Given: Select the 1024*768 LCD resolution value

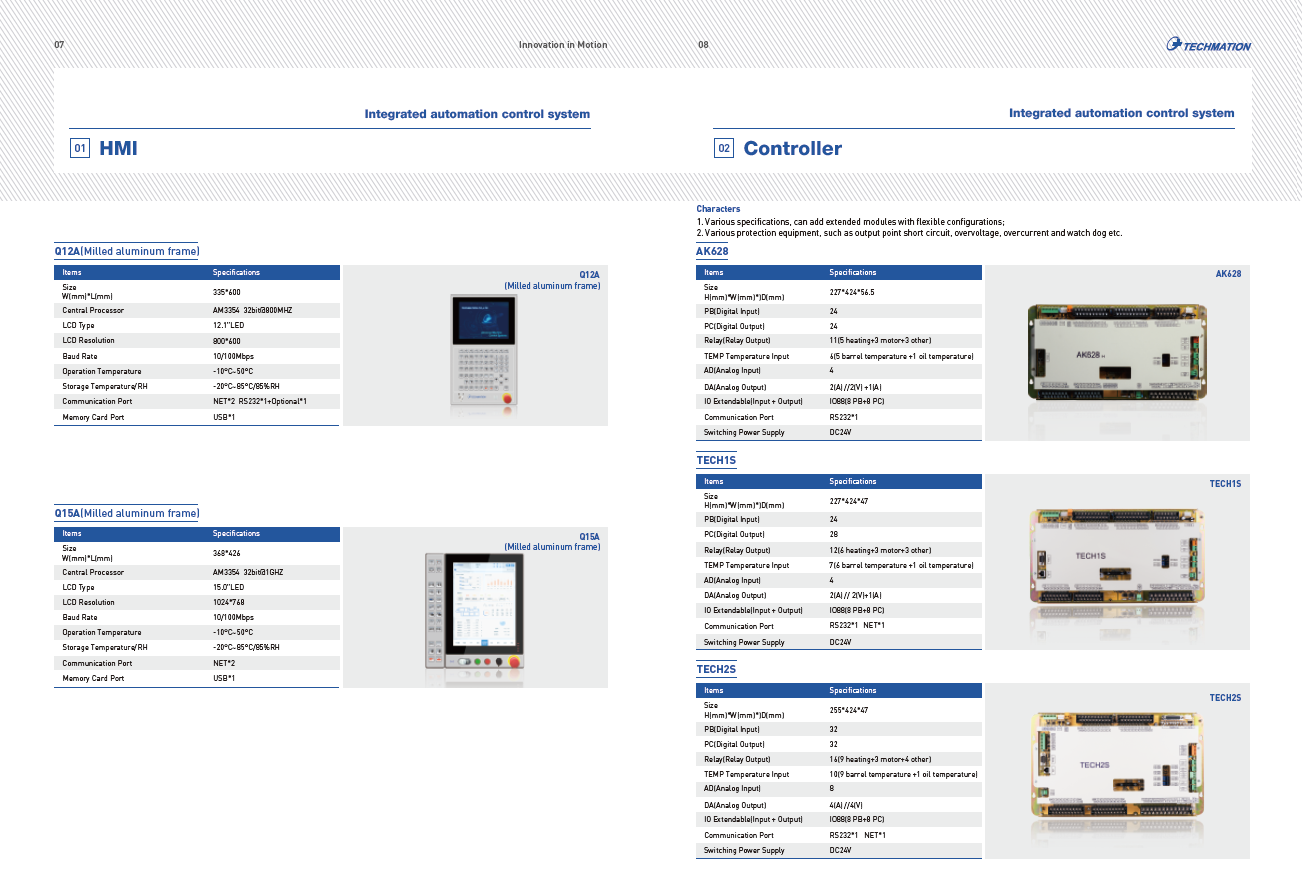Looking at the screenshot, I should coord(229,603).
